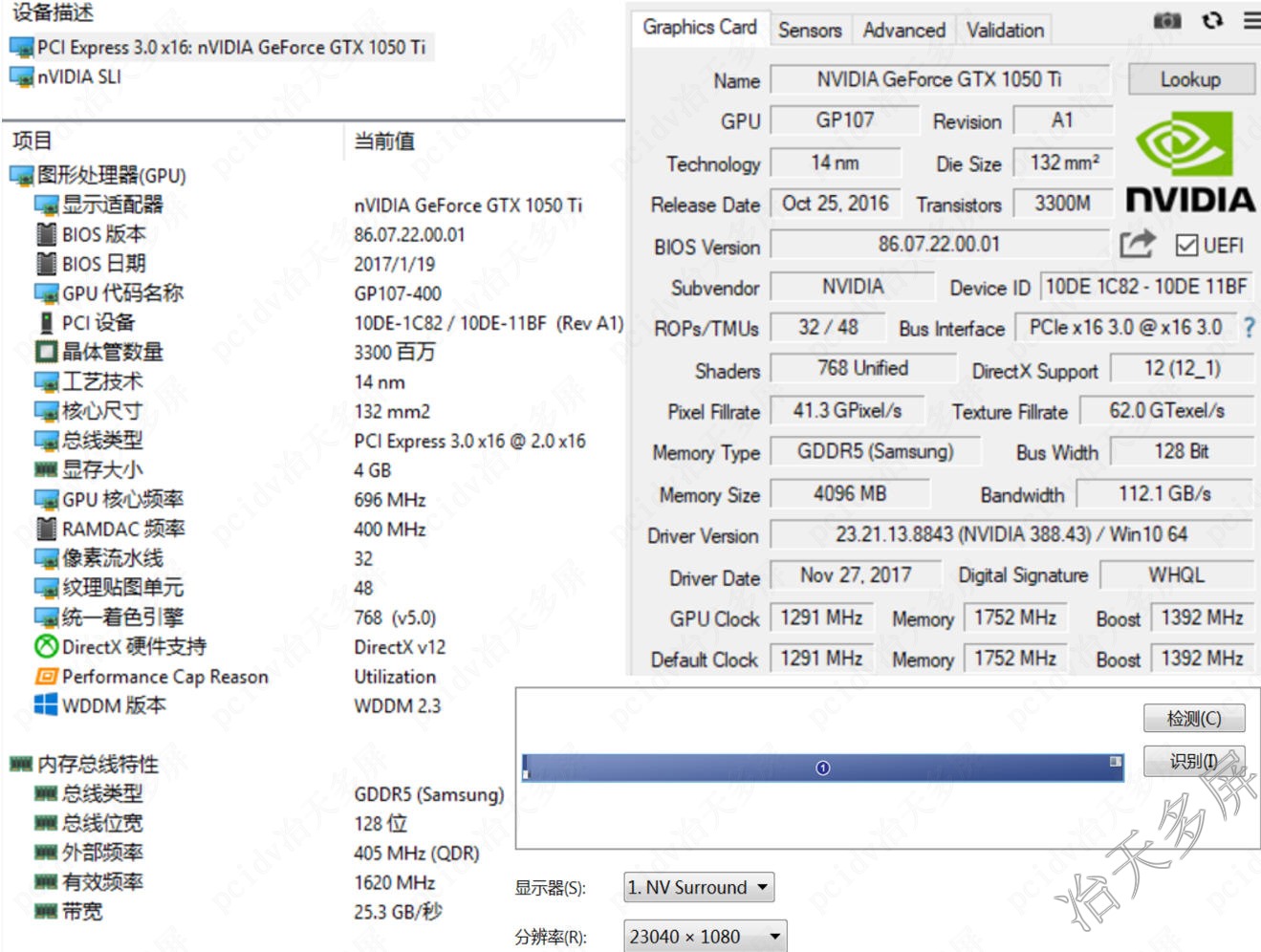The height and width of the screenshot is (952, 1261).
Task: Click the bus interface question mark
Action: pos(1249,328)
